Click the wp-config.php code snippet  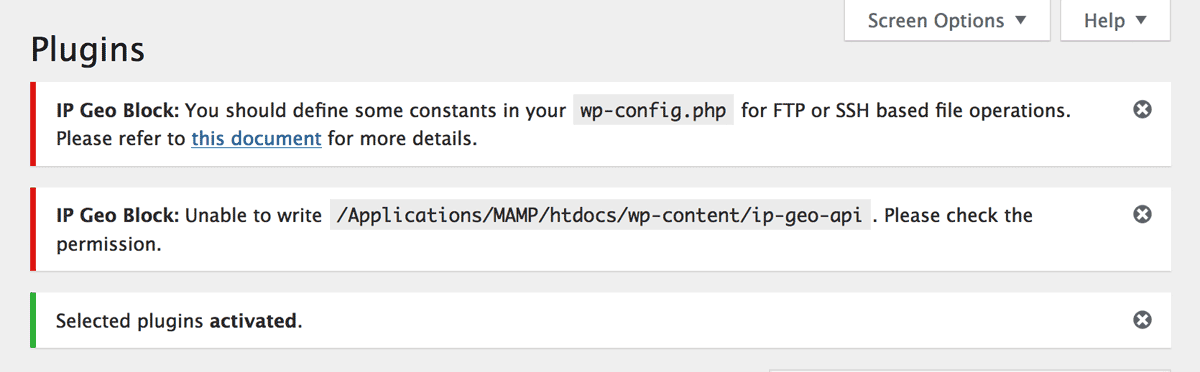point(654,110)
